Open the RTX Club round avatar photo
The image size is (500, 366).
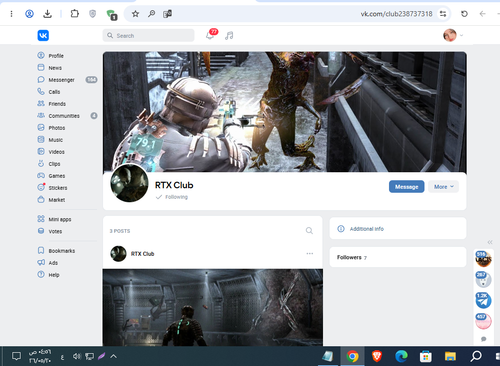129,183
